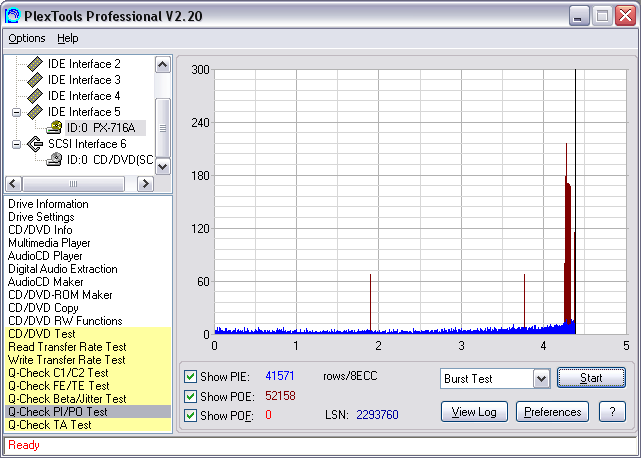The image size is (641, 458).
Task: Click the PlexTools title bar app icon
Action: coord(13,16)
